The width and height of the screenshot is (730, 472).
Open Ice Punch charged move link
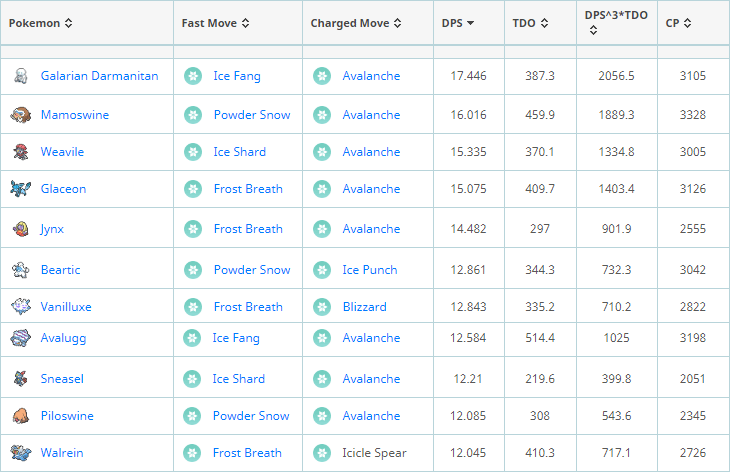coord(370,270)
